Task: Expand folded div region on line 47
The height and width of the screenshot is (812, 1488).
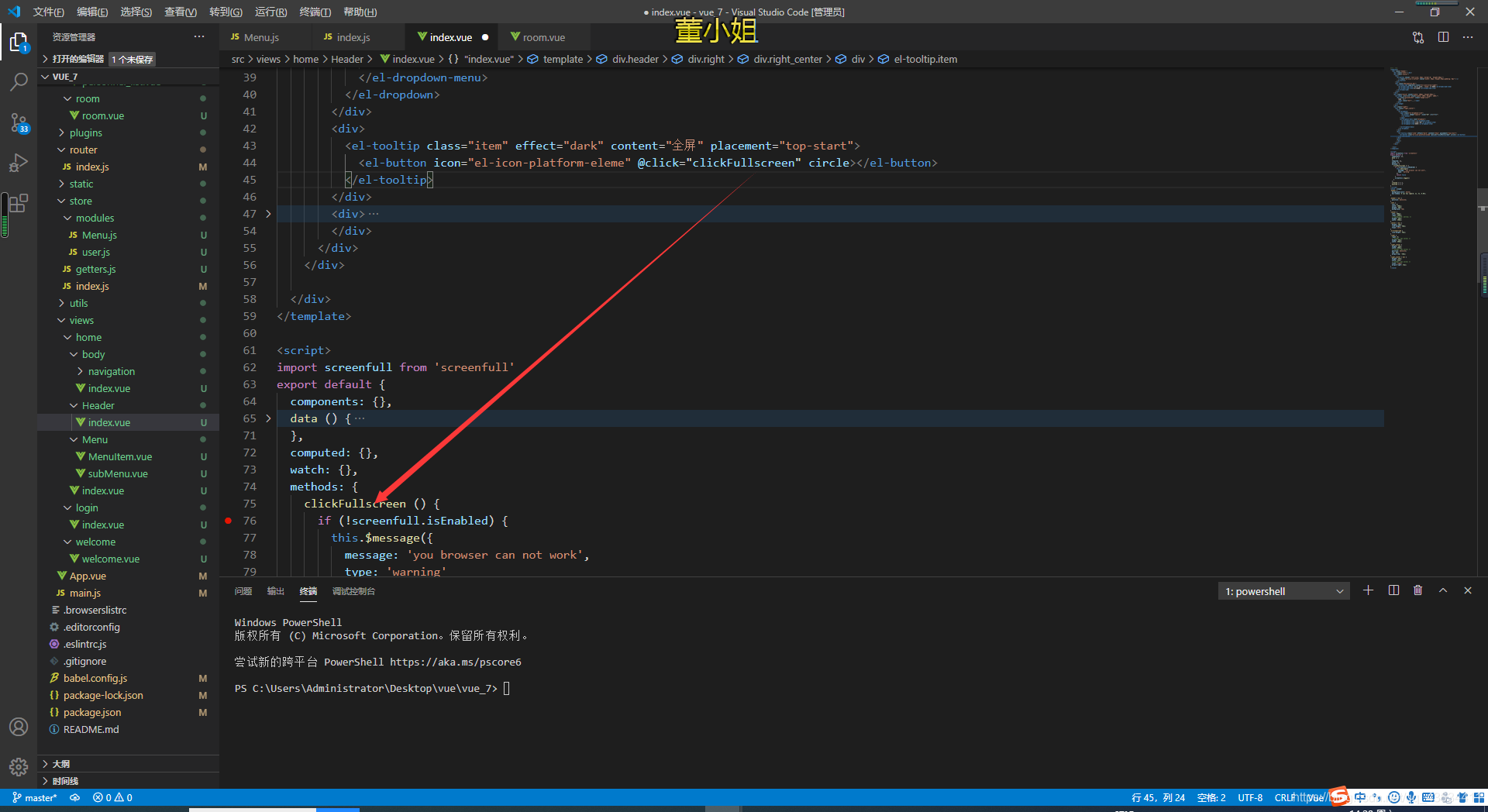Action: click(268, 214)
